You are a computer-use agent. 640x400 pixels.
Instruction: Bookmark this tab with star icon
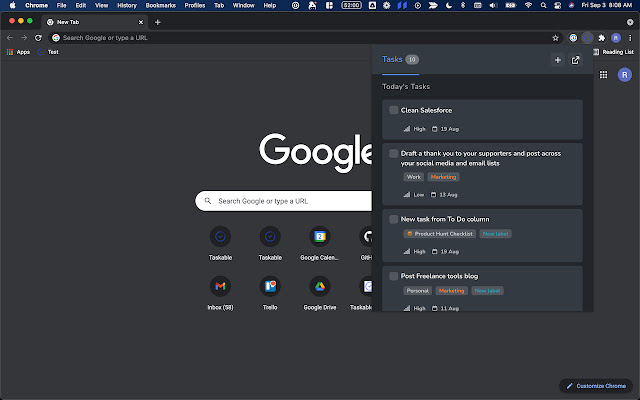(x=555, y=38)
